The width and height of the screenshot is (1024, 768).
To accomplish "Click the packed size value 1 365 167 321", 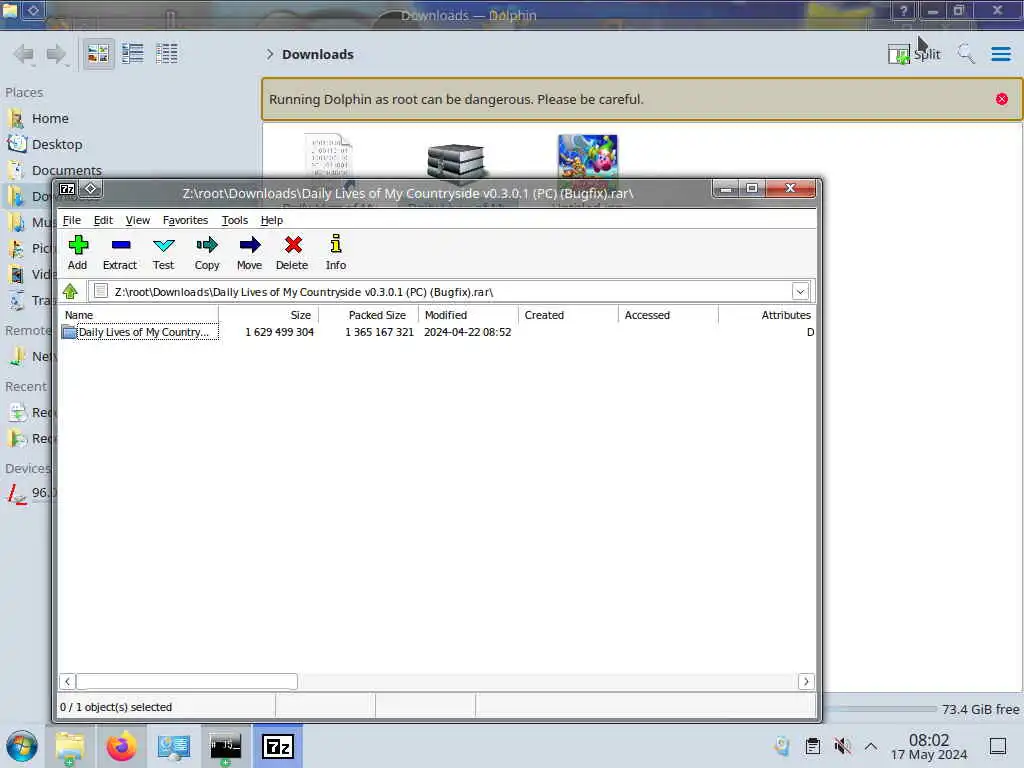I will click(379, 332).
